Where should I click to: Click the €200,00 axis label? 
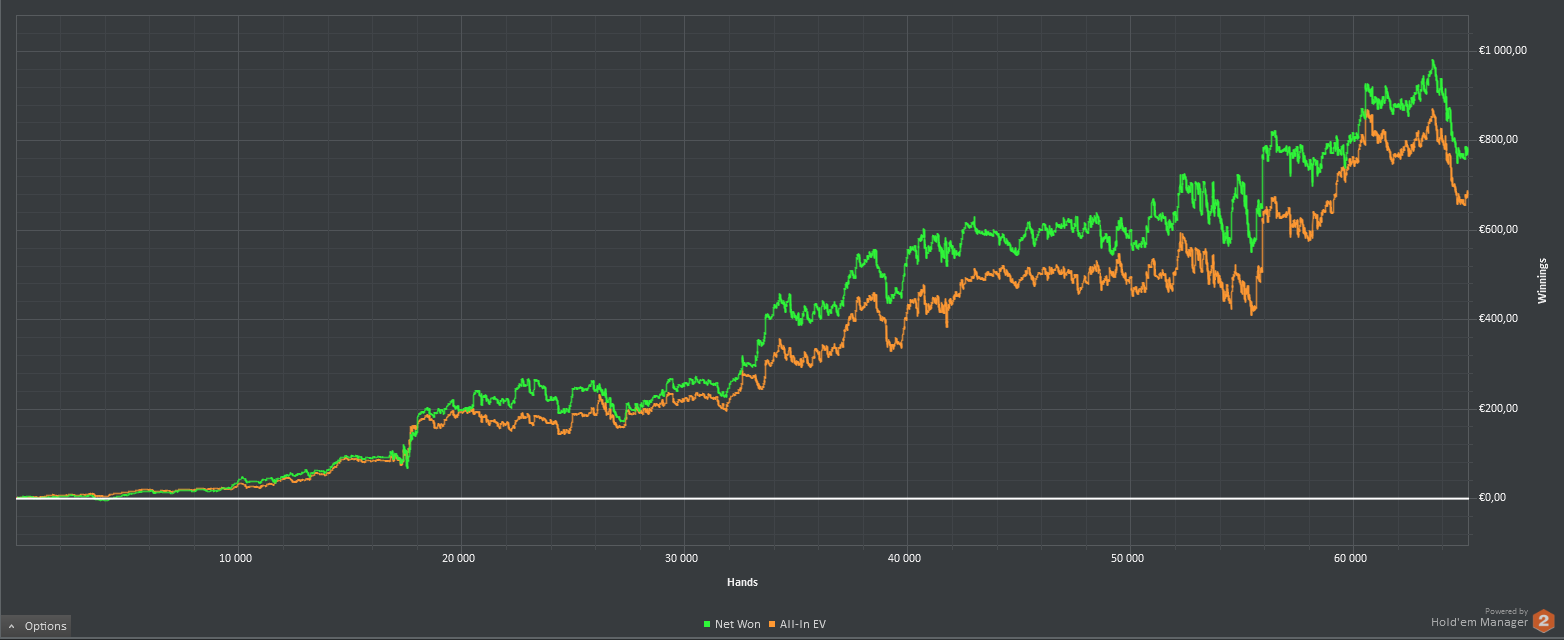pos(1498,408)
